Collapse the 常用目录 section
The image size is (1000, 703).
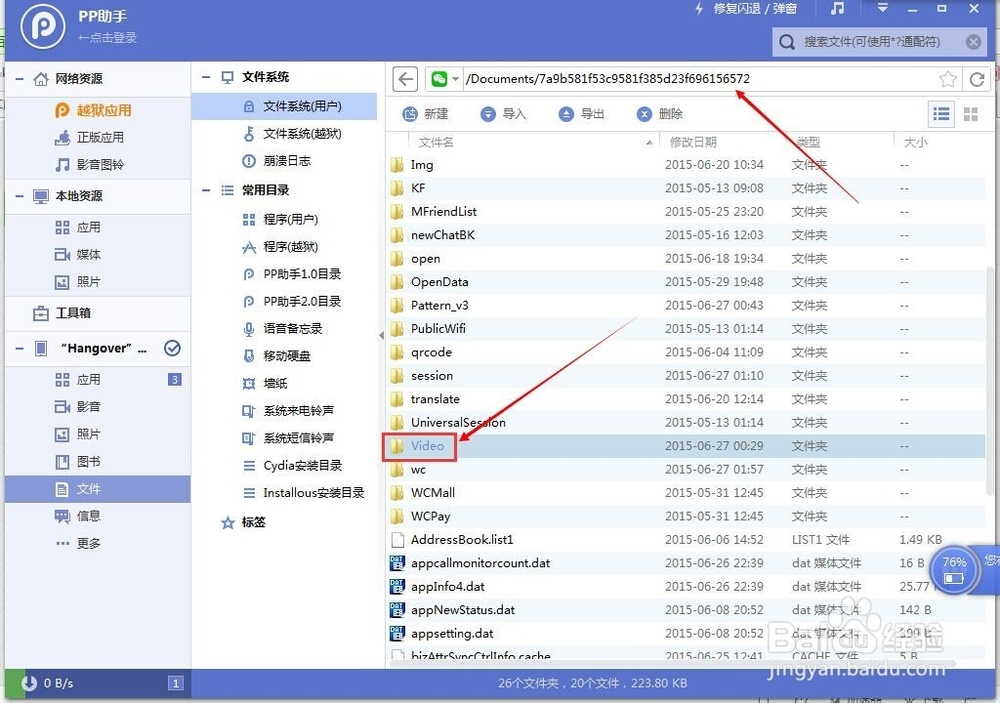point(205,190)
